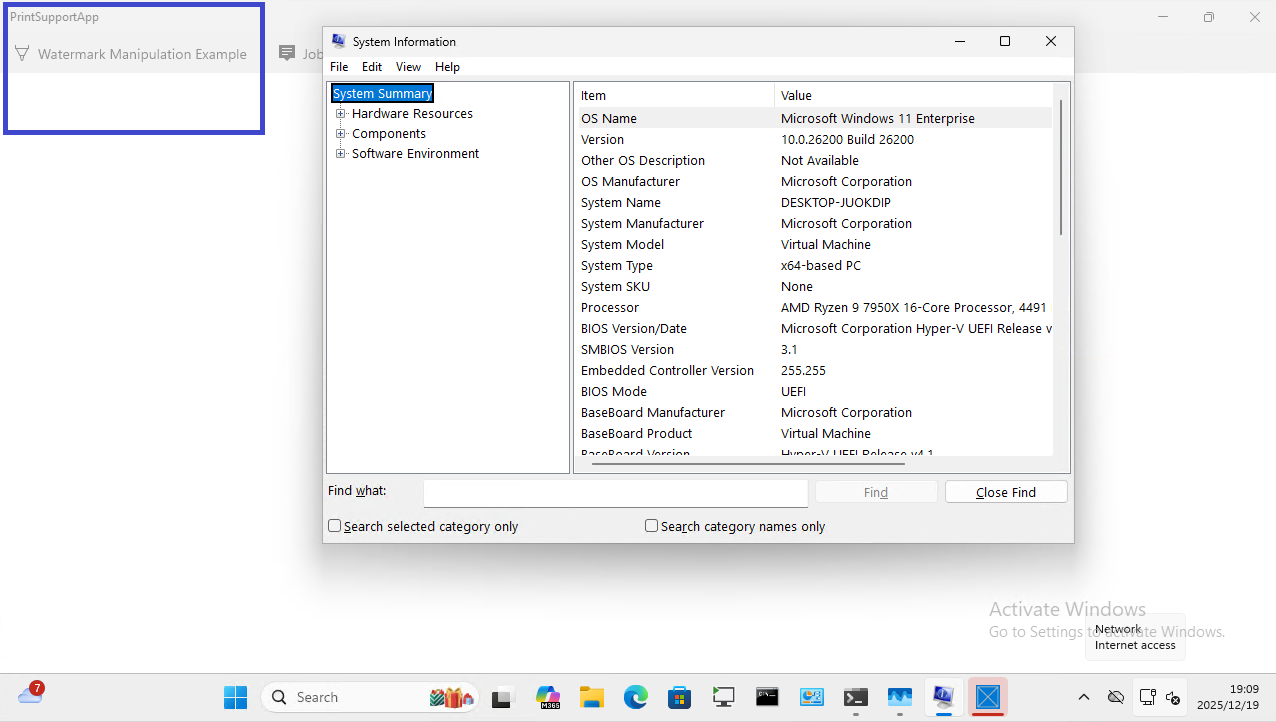Open the File menu in System Information

tap(339, 67)
